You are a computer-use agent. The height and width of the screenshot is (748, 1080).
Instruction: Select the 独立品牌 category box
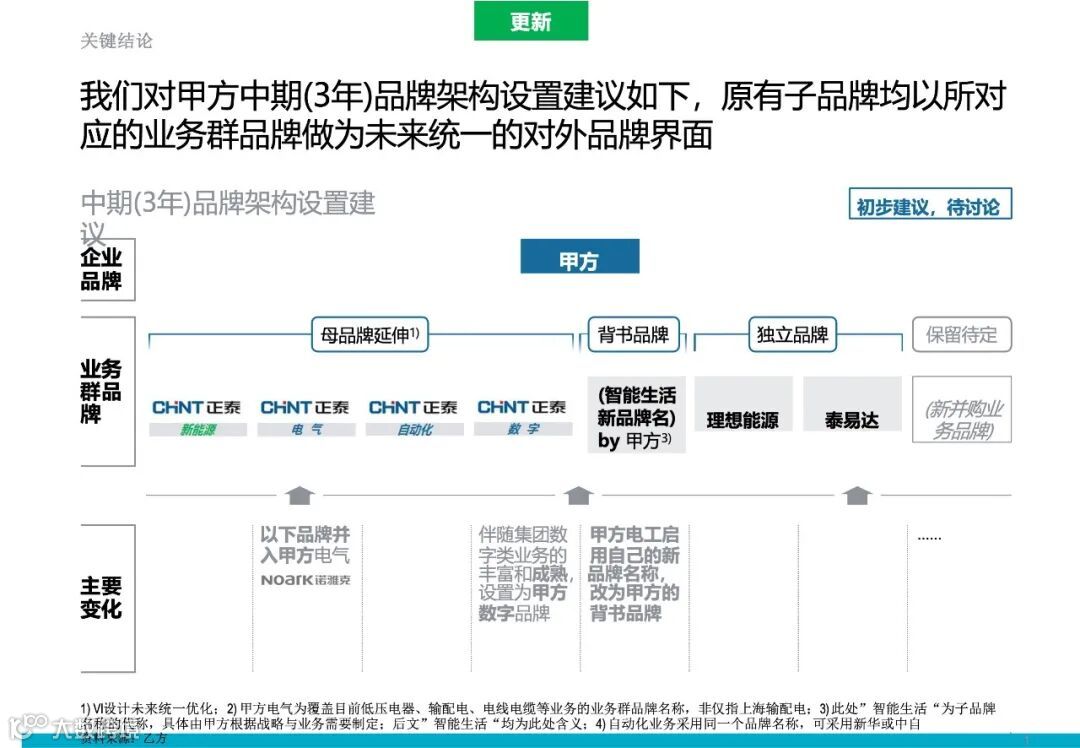point(792,335)
